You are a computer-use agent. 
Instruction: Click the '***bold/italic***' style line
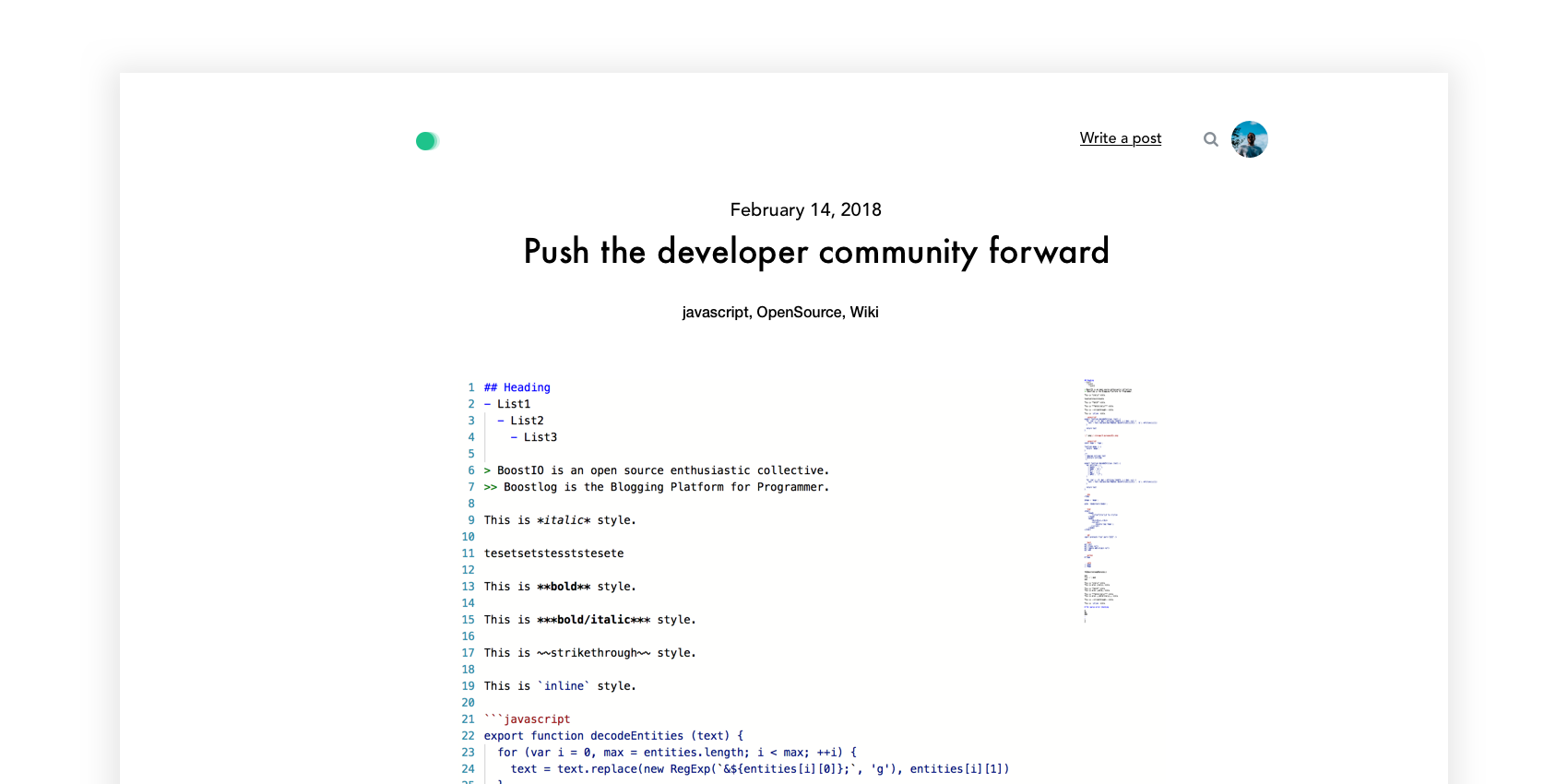pyautogui.click(x=590, y=620)
